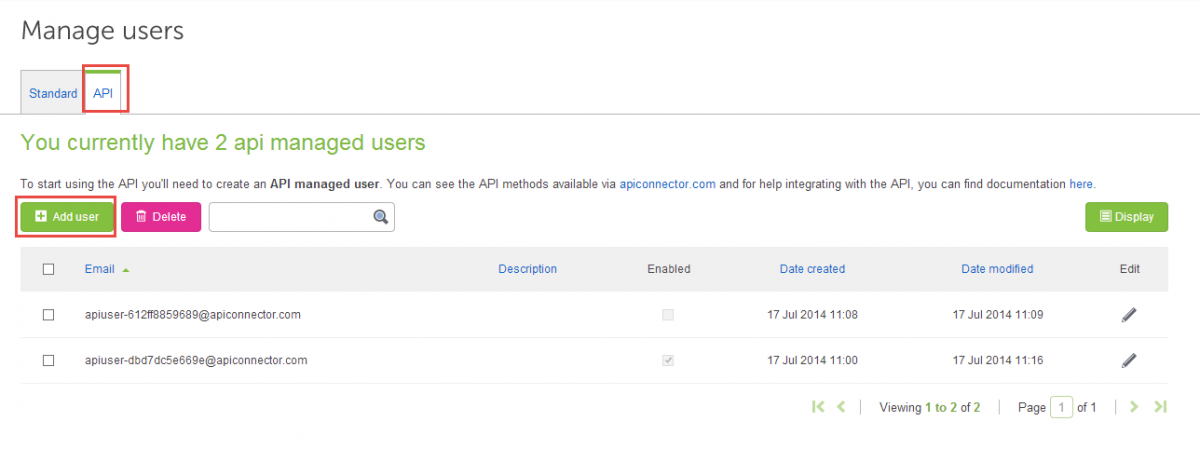Edit the apiuser-612ff8859689 user with pencil icon
Image resolution: width=1200 pixels, height=462 pixels.
point(1129,315)
